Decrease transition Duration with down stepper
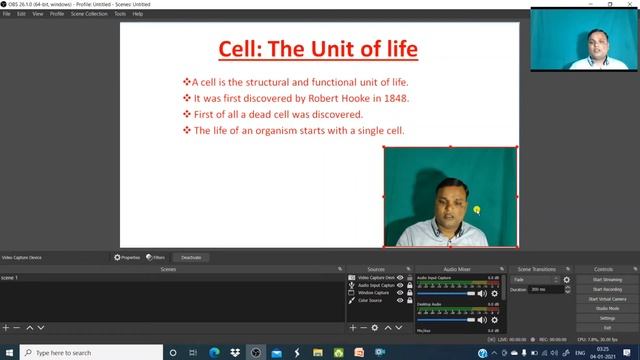This screenshot has height=360, width=640. (567, 291)
